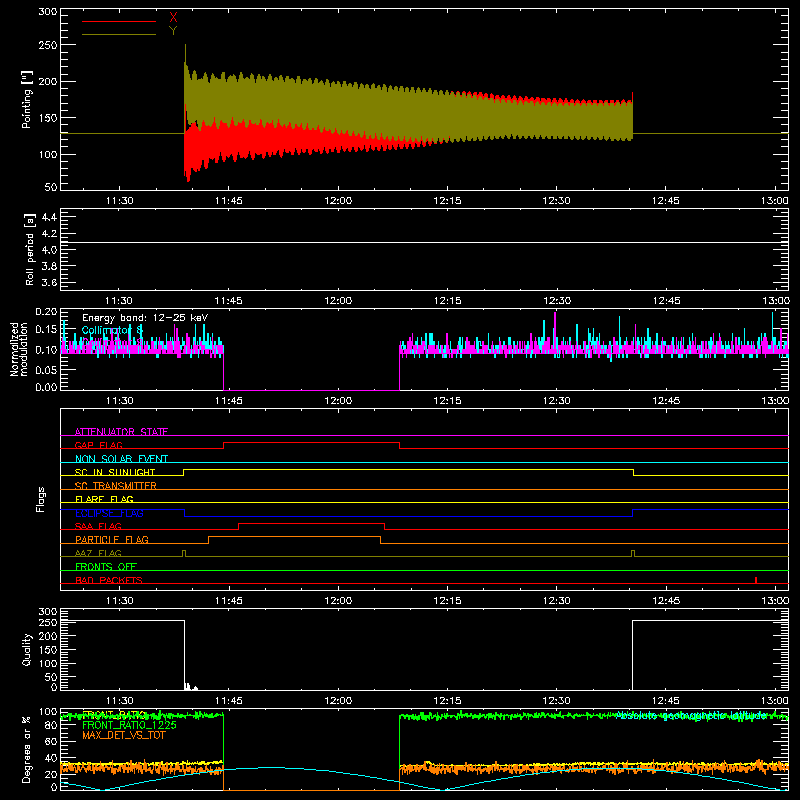The height and width of the screenshot is (800, 800).
Task: Click the '250' tick on Pointing axis
Action: (47, 45)
